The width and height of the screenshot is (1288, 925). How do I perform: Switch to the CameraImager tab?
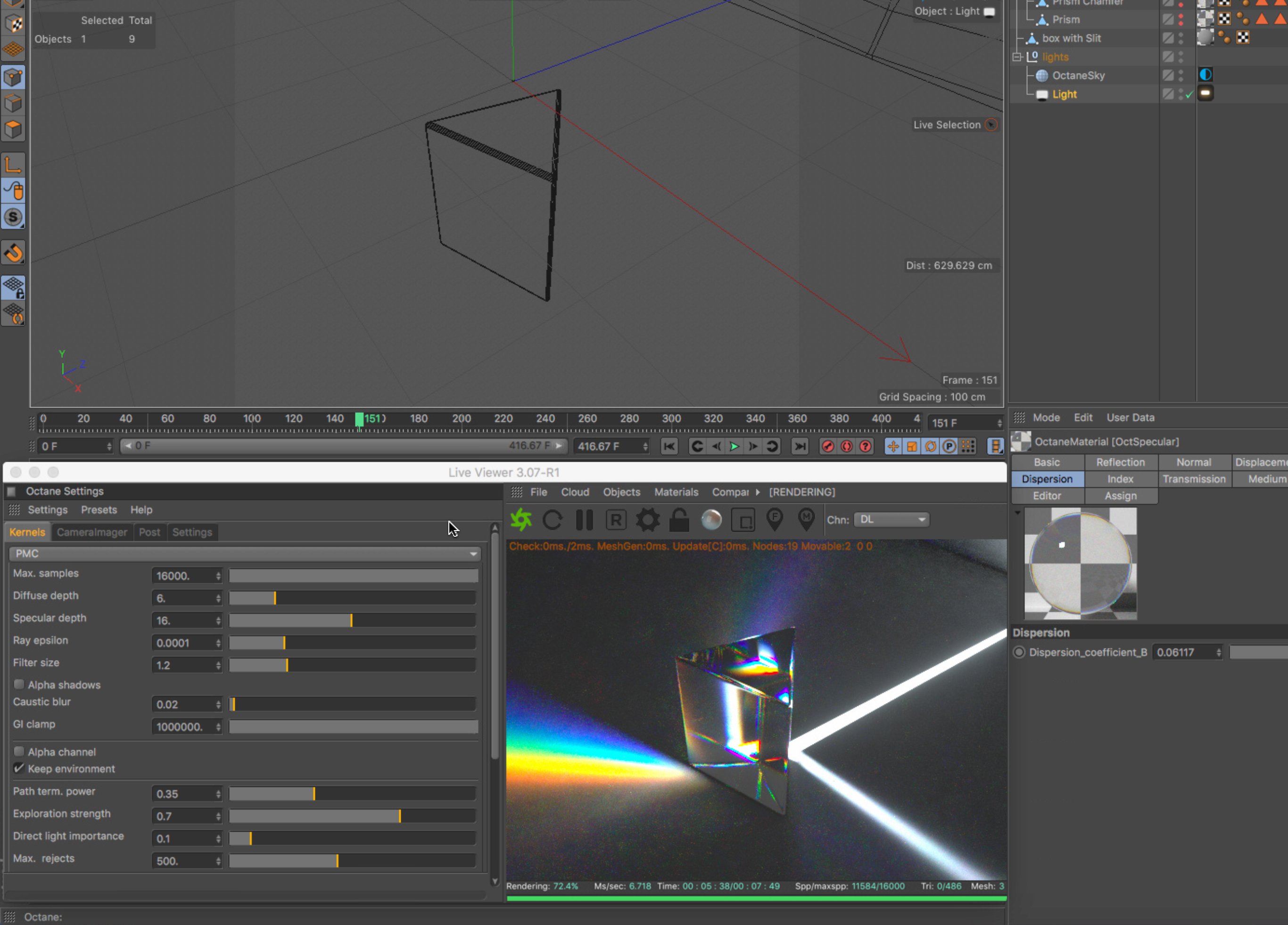point(92,532)
